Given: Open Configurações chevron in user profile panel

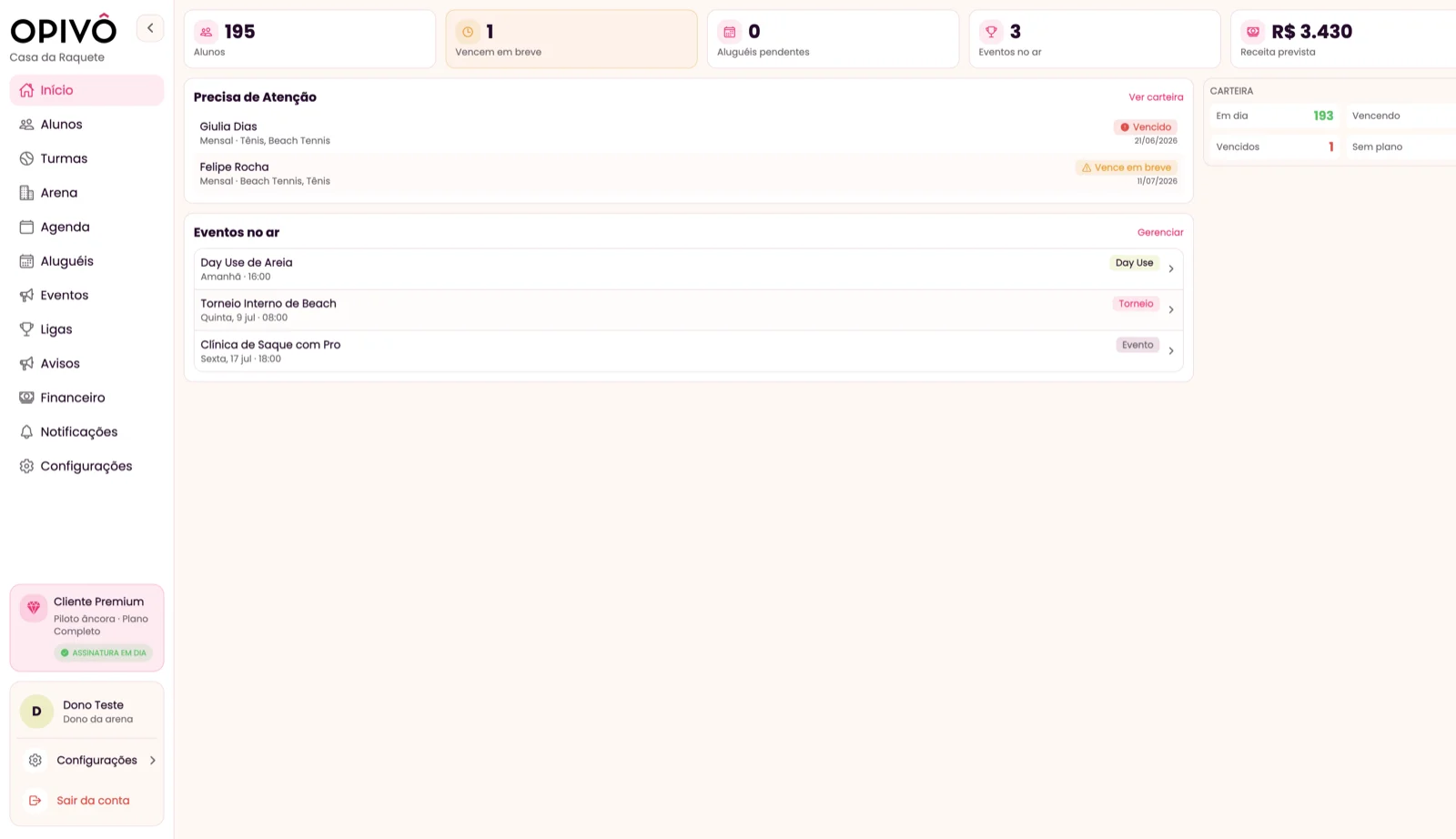Looking at the screenshot, I should [x=152, y=760].
